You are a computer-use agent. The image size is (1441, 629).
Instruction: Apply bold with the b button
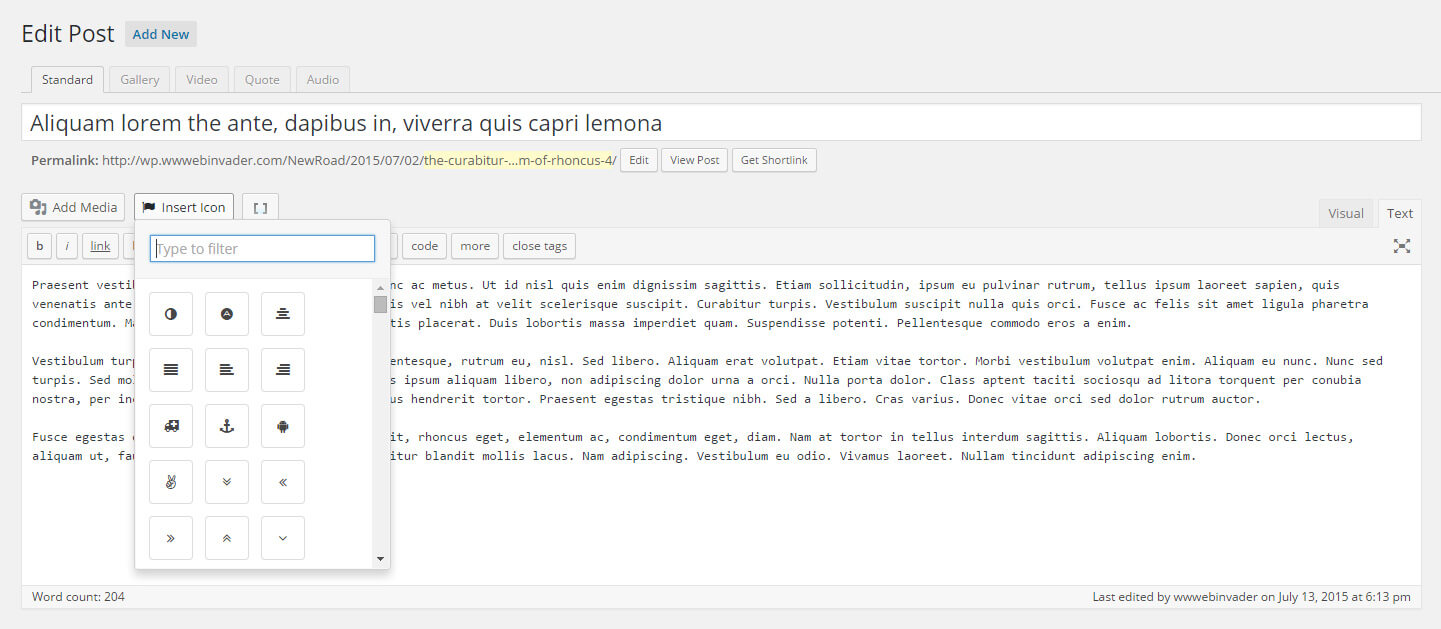(x=39, y=246)
